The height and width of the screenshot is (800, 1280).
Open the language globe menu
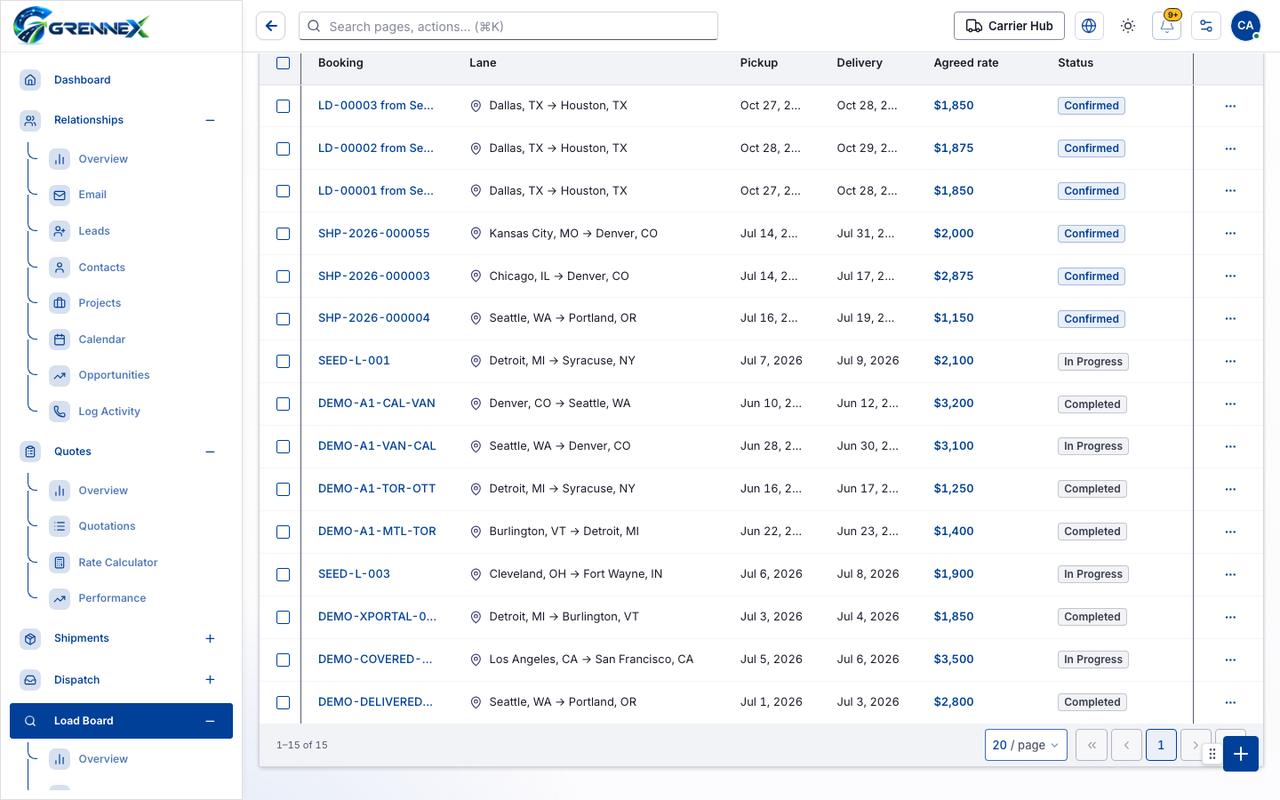1089,26
